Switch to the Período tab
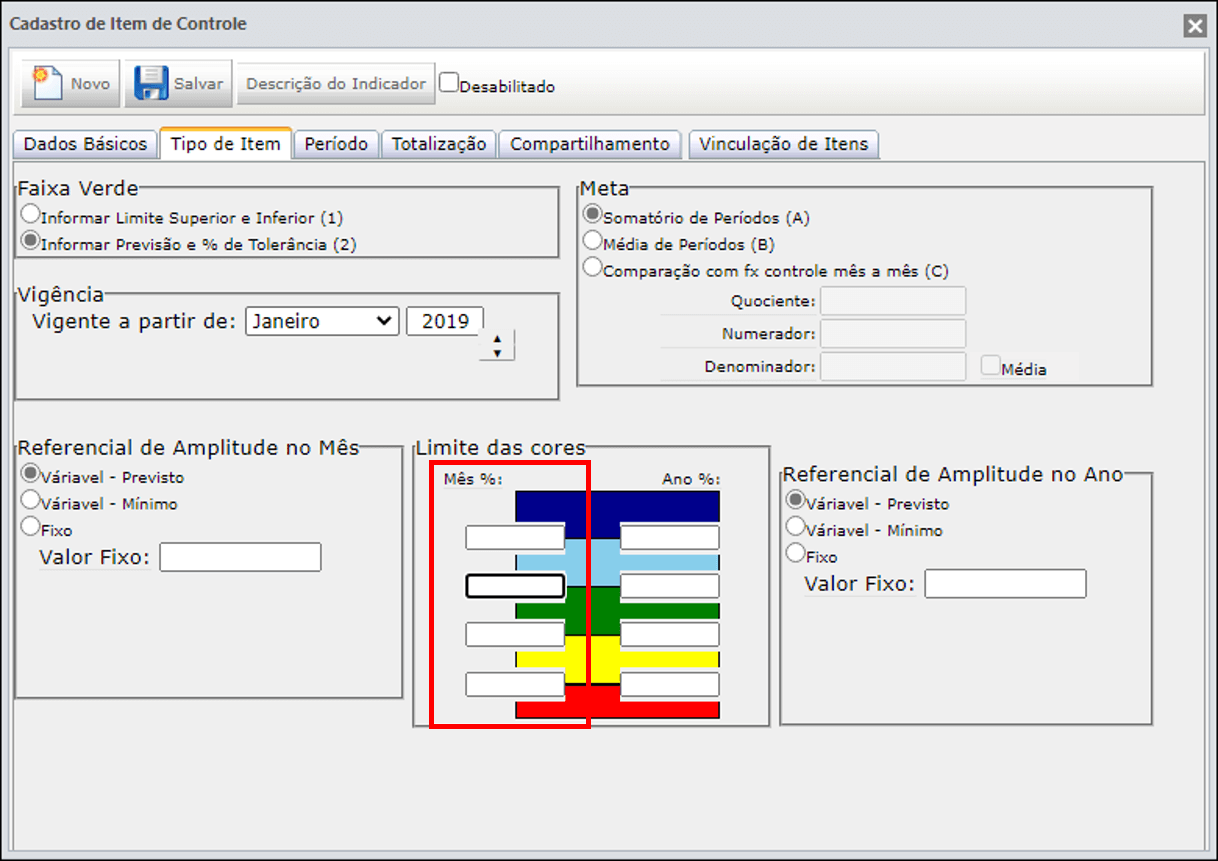 click(x=336, y=144)
